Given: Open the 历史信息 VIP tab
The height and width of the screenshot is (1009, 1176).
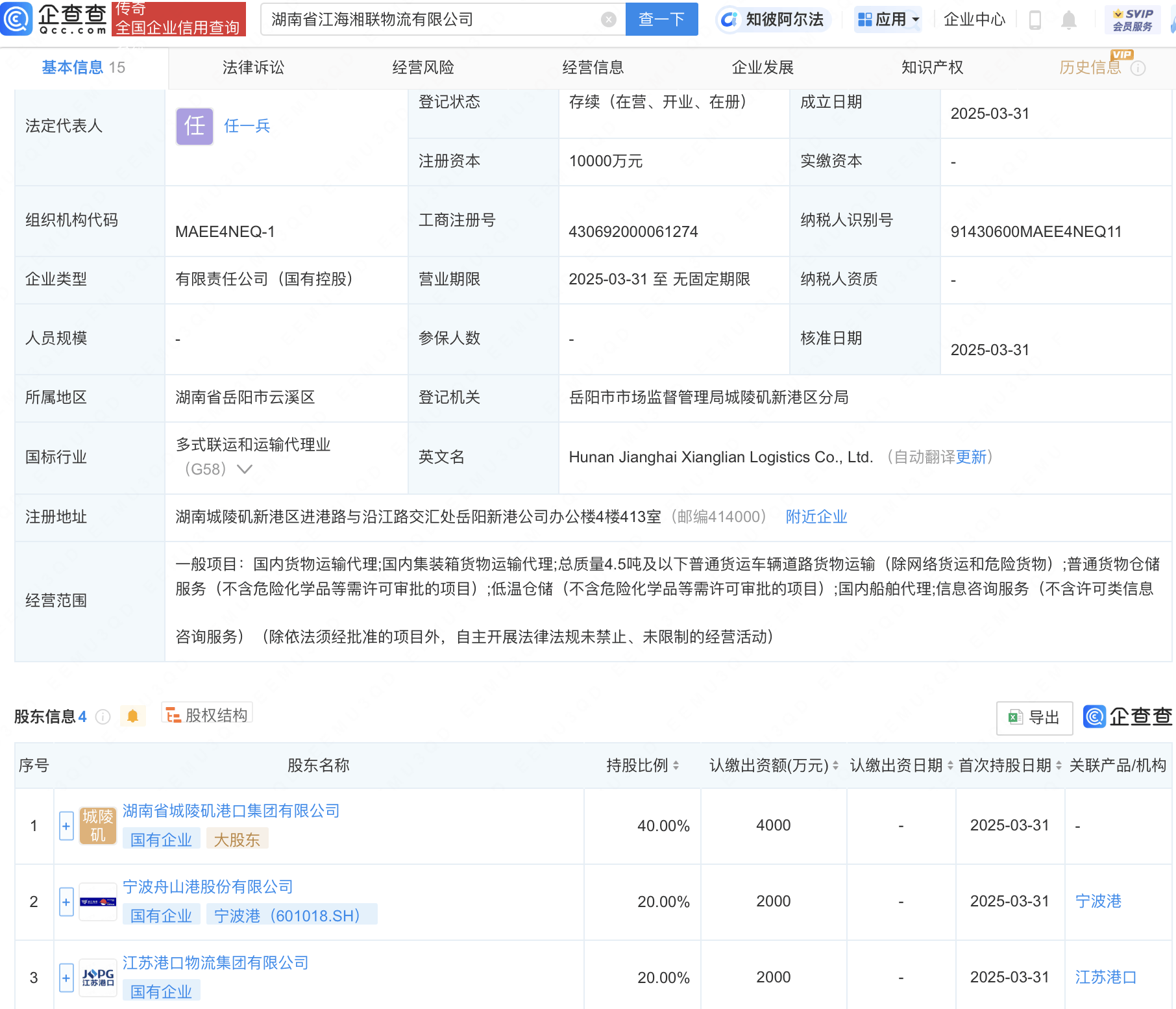Looking at the screenshot, I should (1090, 68).
